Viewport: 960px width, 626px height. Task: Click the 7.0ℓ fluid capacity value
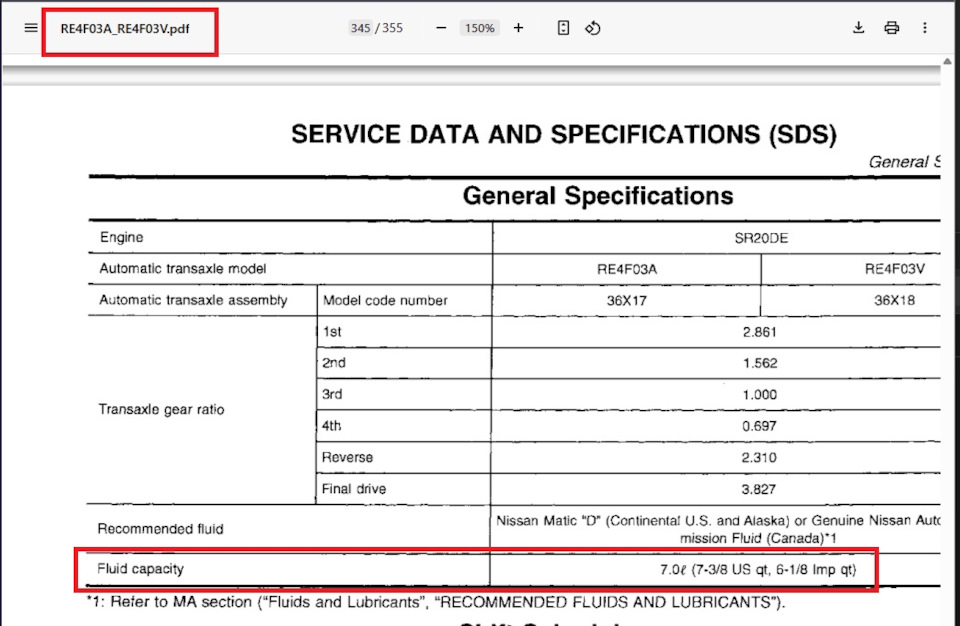pyautogui.click(x=758, y=570)
